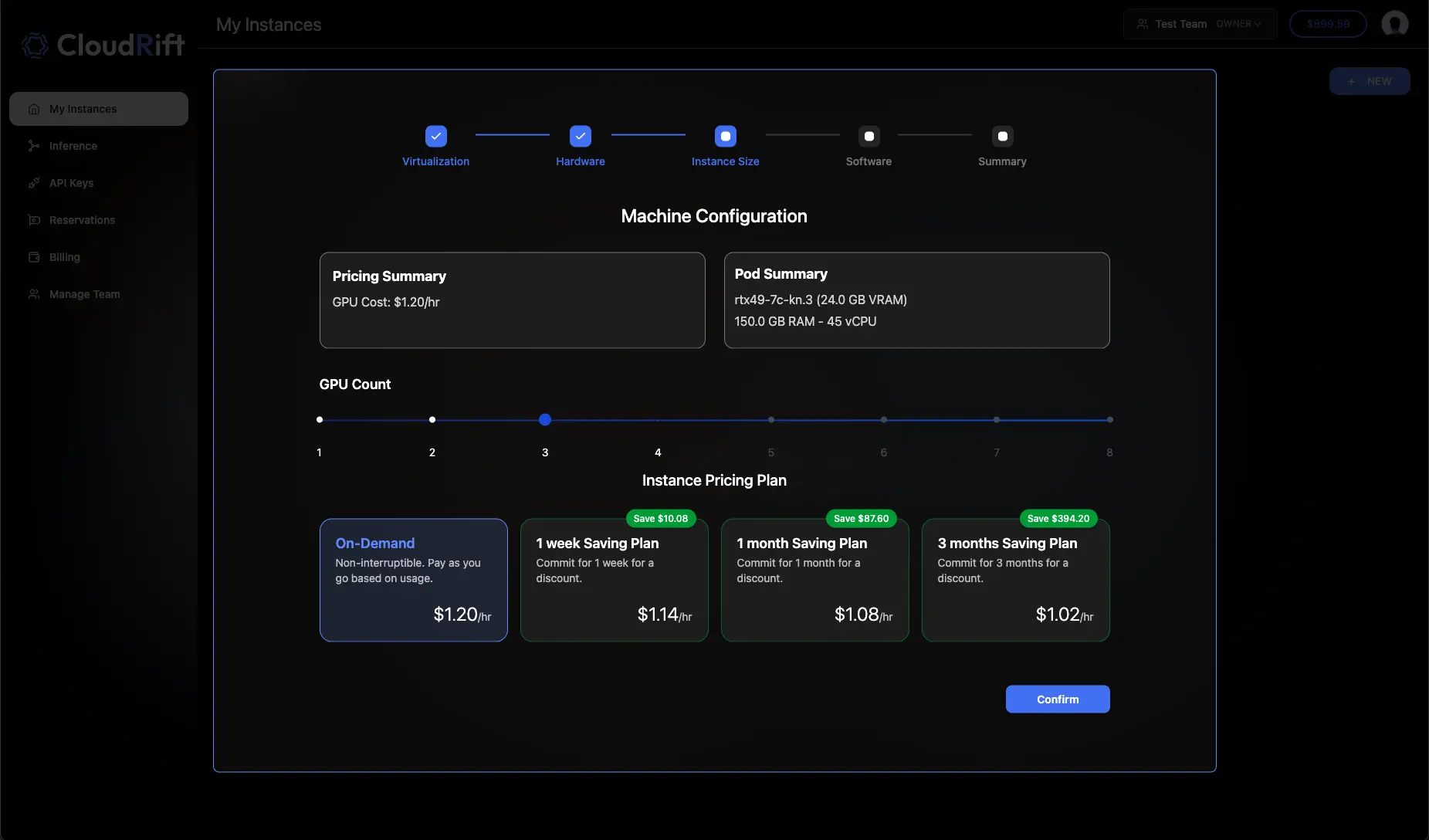The width and height of the screenshot is (1429, 840).
Task: Click the $899.59 balance button
Action: 1327,24
